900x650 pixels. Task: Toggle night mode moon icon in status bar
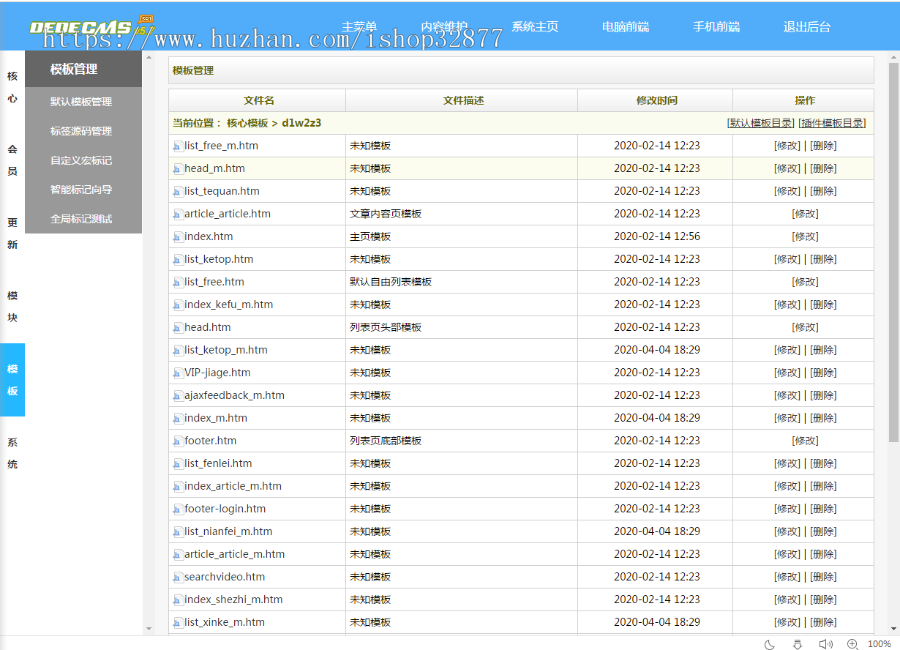pyautogui.click(x=770, y=644)
